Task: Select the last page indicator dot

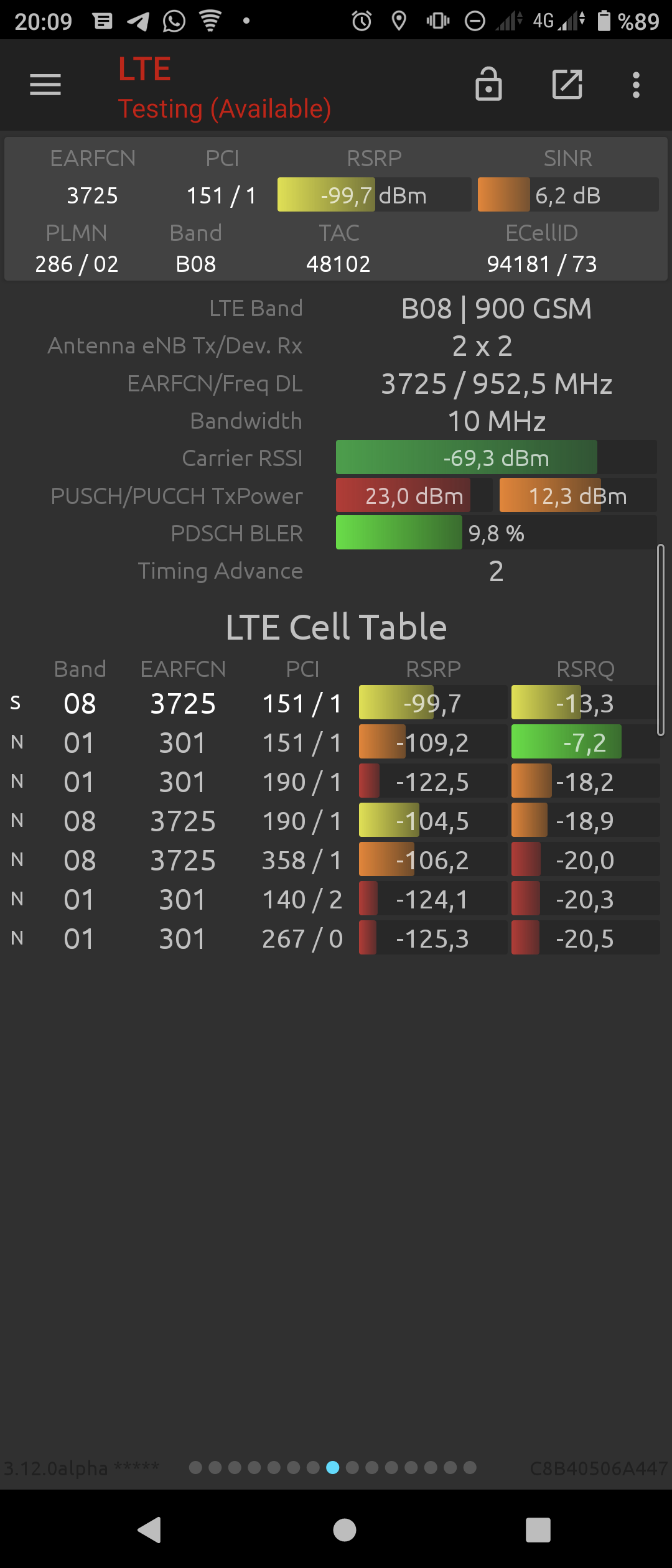Action: coord(470,1468)
